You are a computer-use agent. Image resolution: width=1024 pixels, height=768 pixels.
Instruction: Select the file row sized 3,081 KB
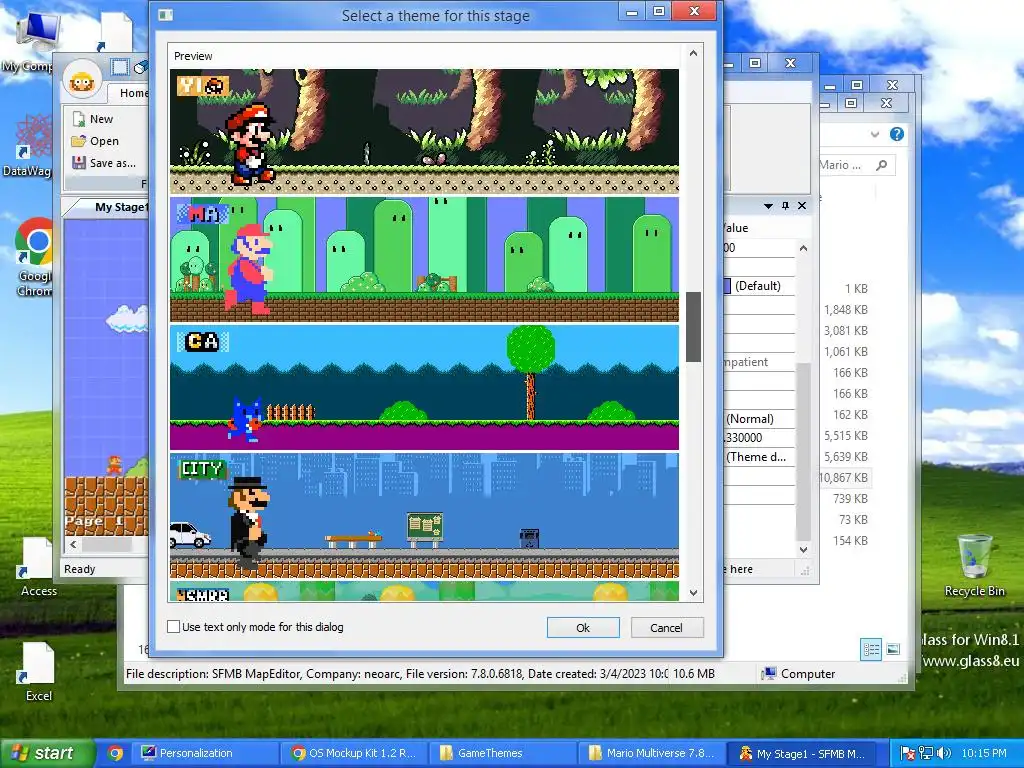point(844,330)
